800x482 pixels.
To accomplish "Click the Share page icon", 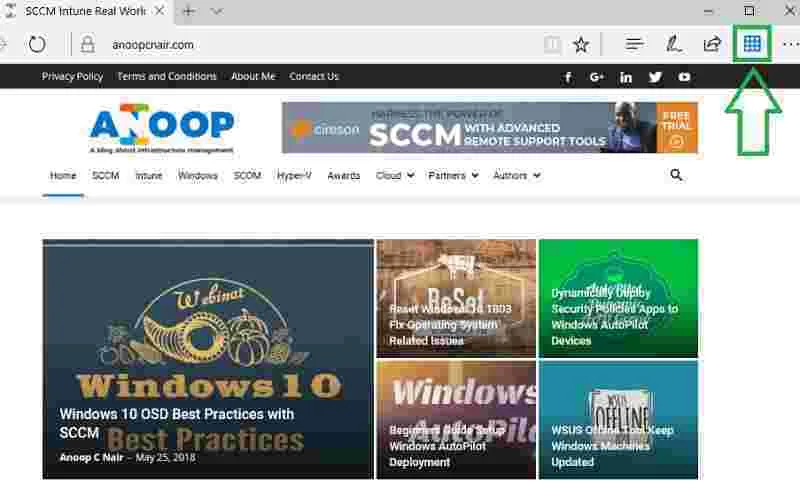I will [x=712, y=44].
